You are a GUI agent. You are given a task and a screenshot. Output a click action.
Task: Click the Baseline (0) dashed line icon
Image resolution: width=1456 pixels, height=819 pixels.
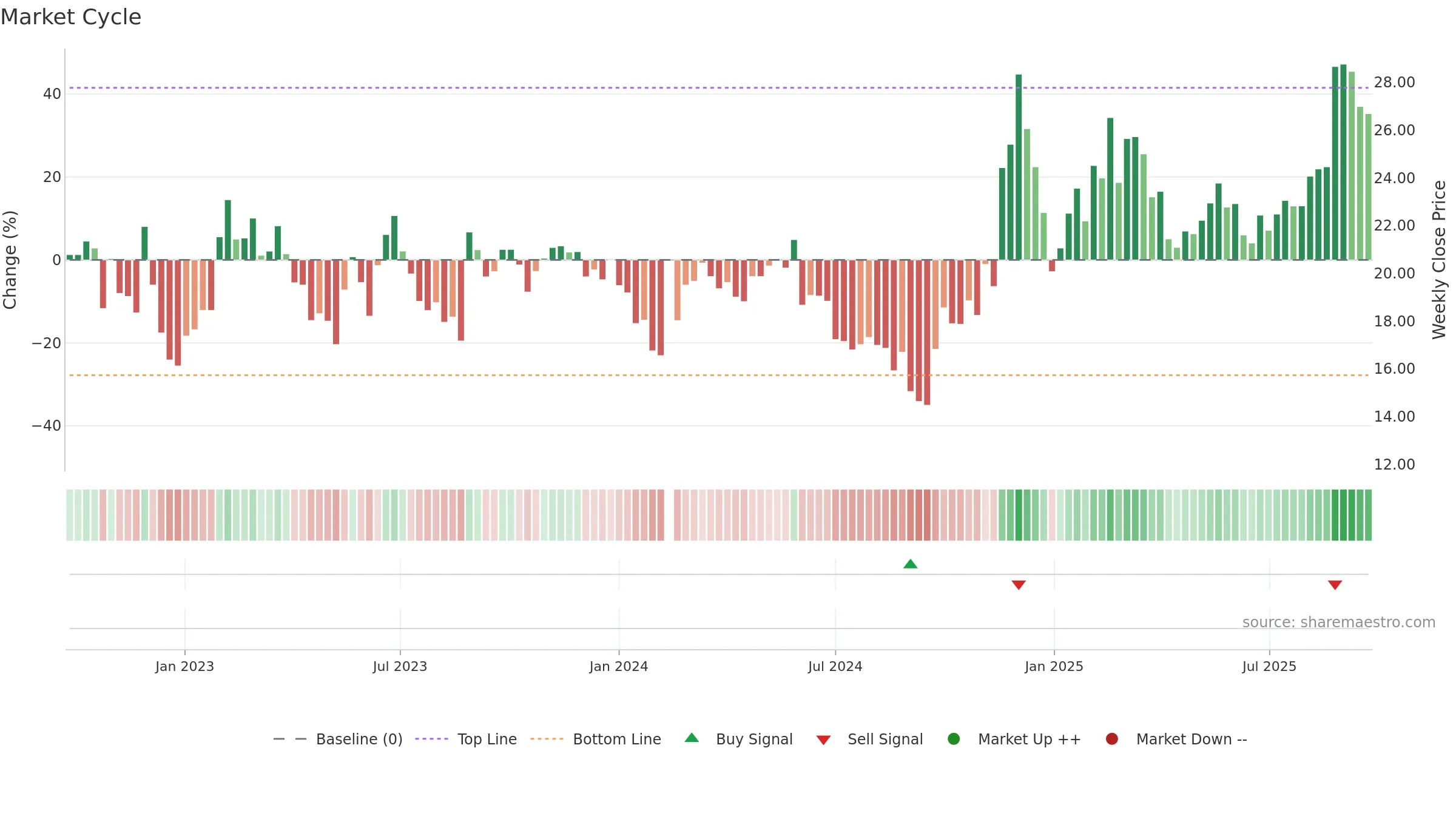(x=290, y=739)
